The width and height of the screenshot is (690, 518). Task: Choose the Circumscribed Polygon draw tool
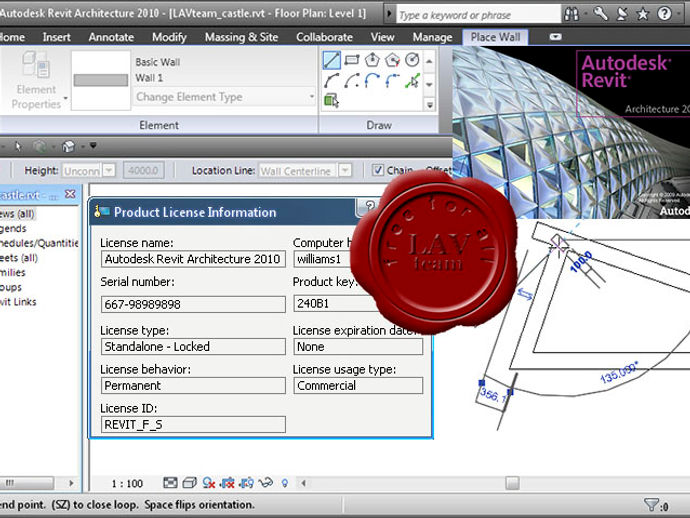[392, 59]
